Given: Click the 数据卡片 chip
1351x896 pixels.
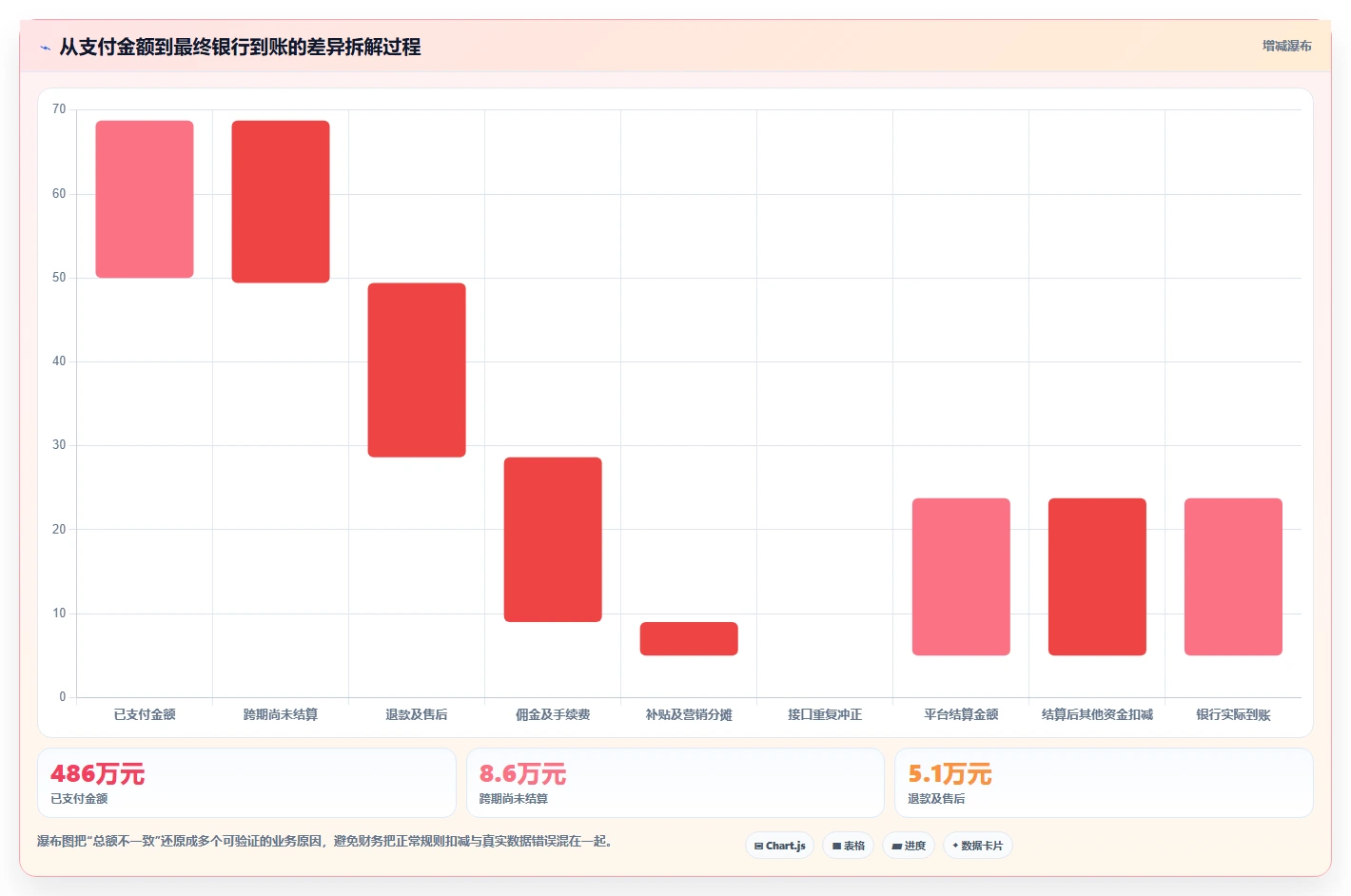Looking at the screenshot, I should click(x=977, y=846).
